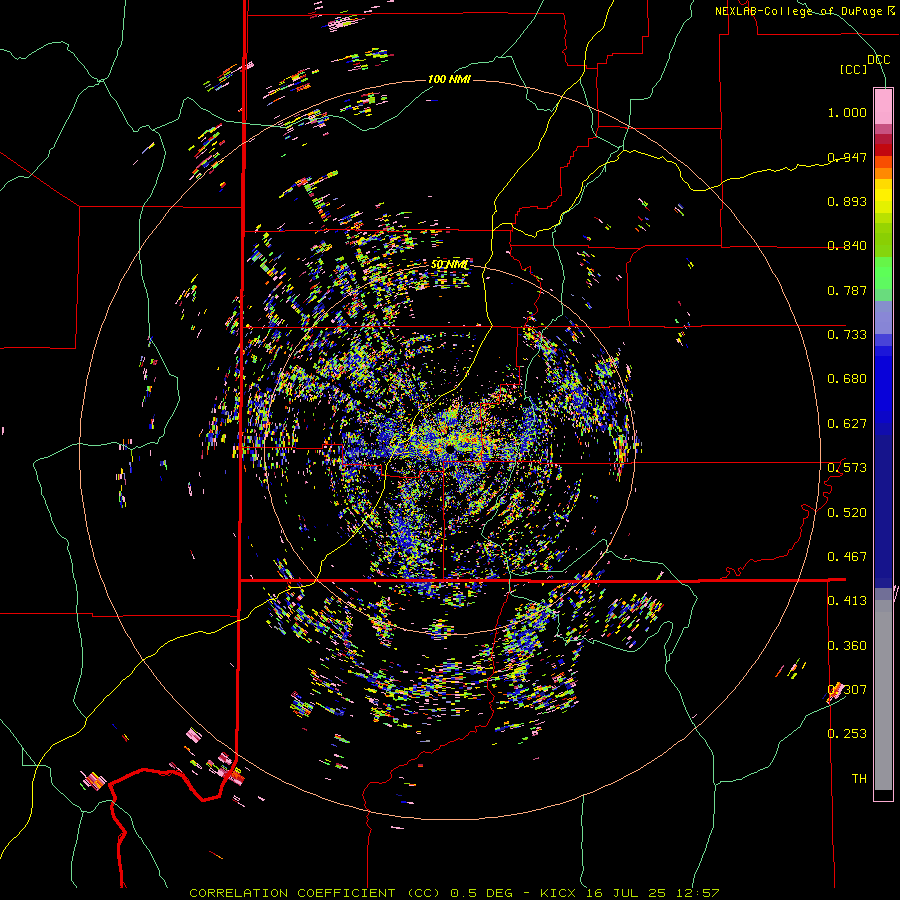The image size is (900, 900).
Task: Click the [CC] units label
Action: [854, 69]
